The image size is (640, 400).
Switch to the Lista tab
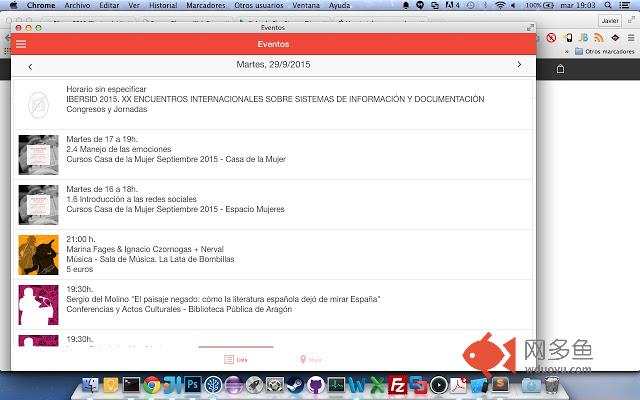click(236, 358)
